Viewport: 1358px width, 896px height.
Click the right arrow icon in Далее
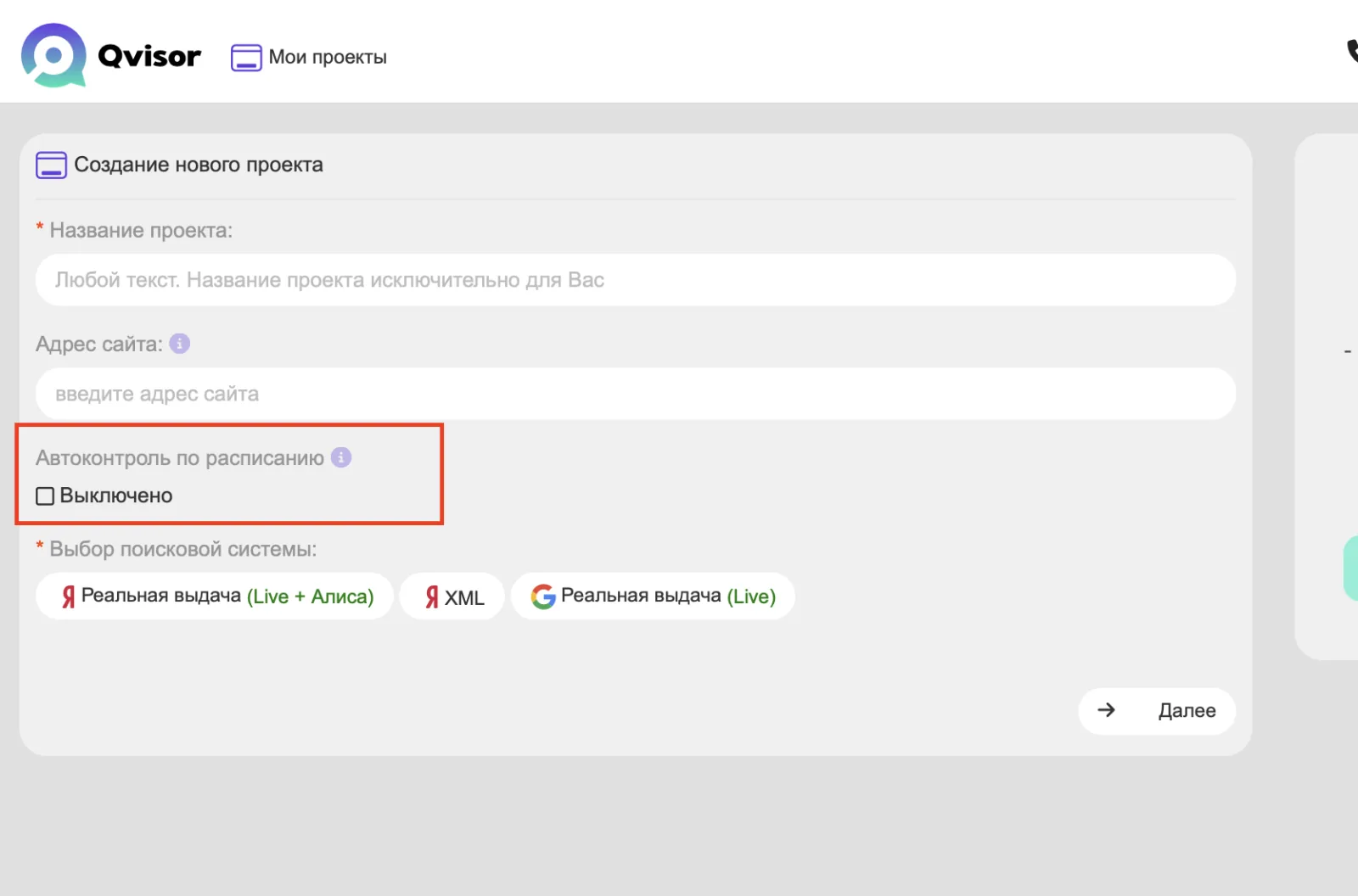pos(1106,710)
